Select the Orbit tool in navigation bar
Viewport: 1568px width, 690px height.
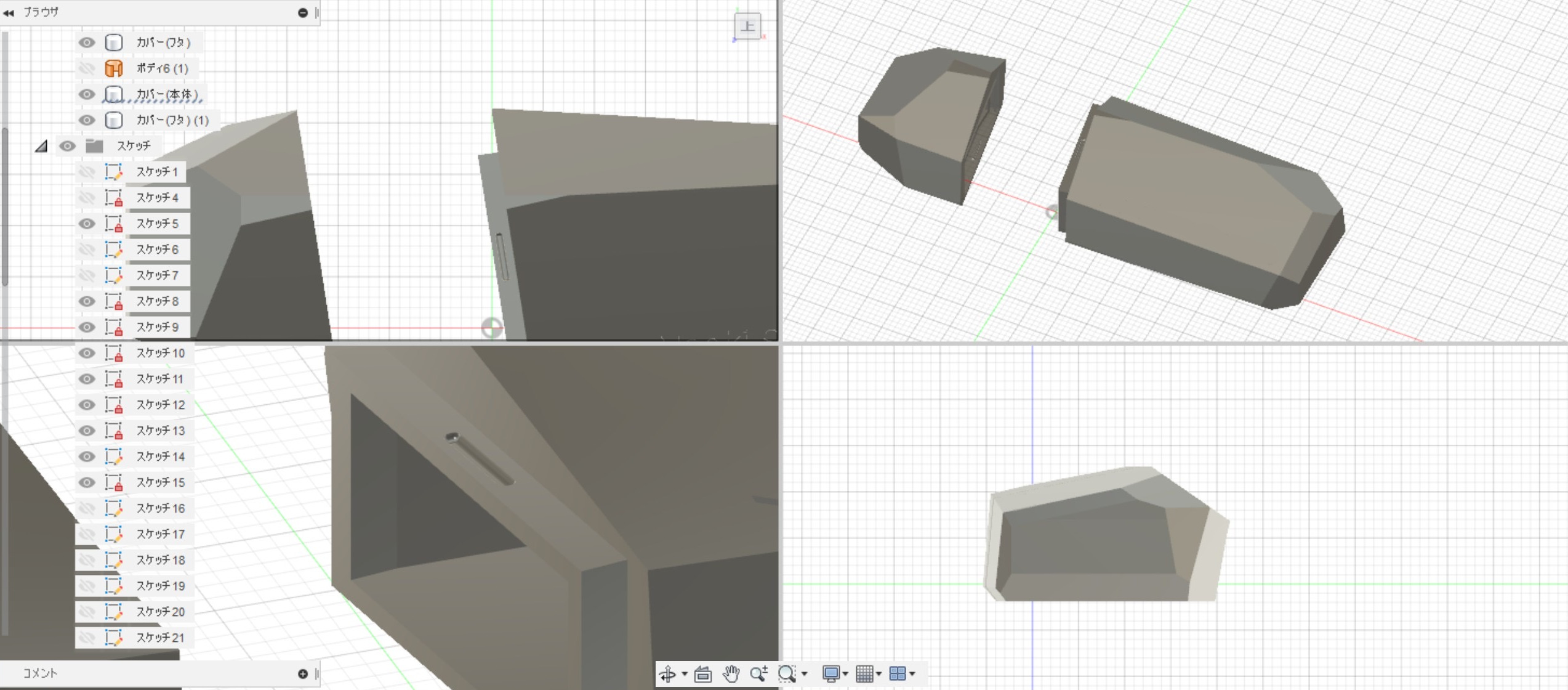(x=667, y=674)
